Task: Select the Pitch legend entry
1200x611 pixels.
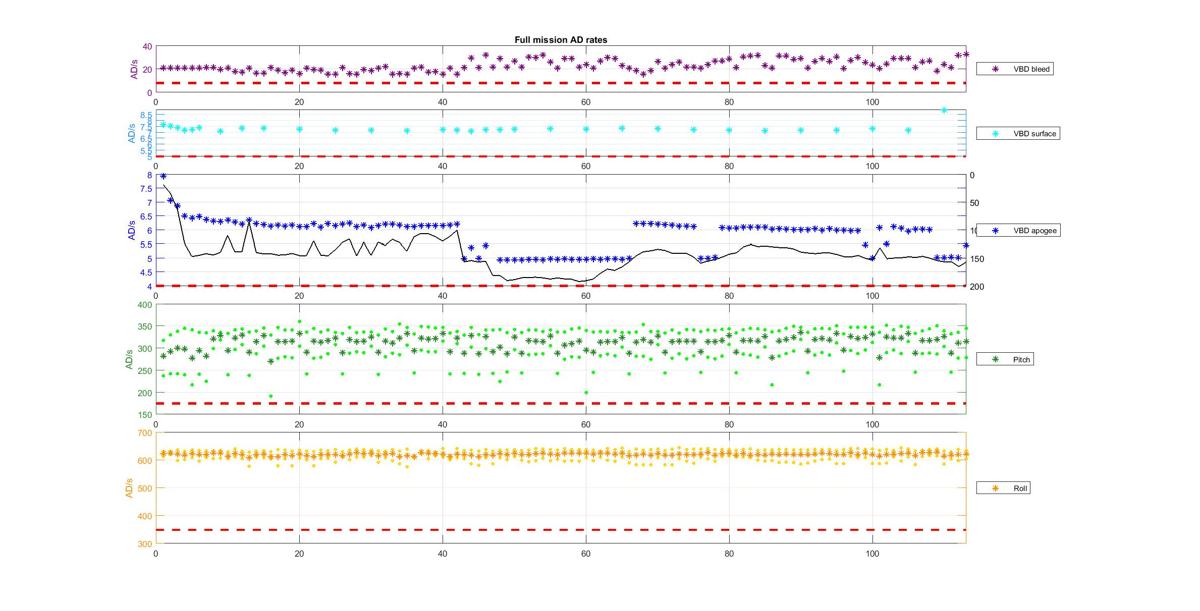Action: click(x=1004, y=358)
